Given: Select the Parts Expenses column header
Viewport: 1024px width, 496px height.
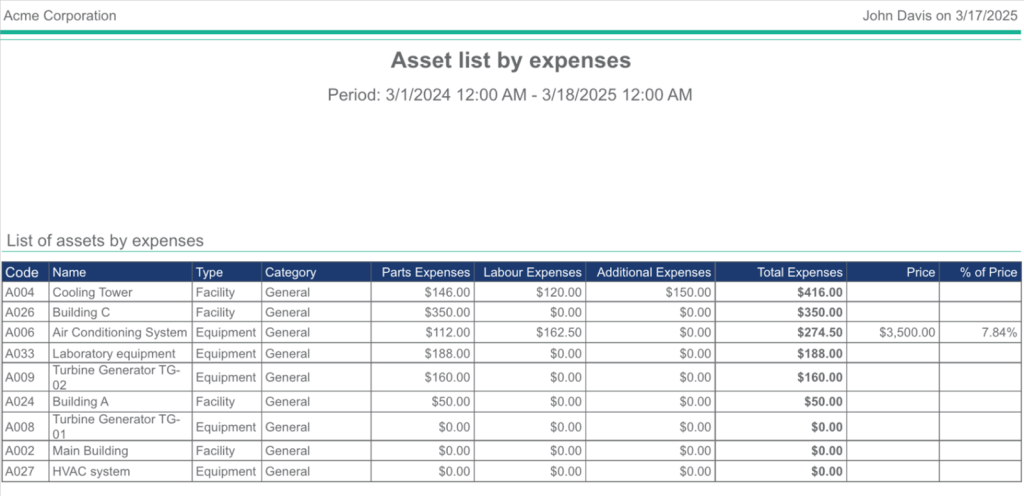Looking at the screenshot, I should pyautogui.click(x=425, y=272).
